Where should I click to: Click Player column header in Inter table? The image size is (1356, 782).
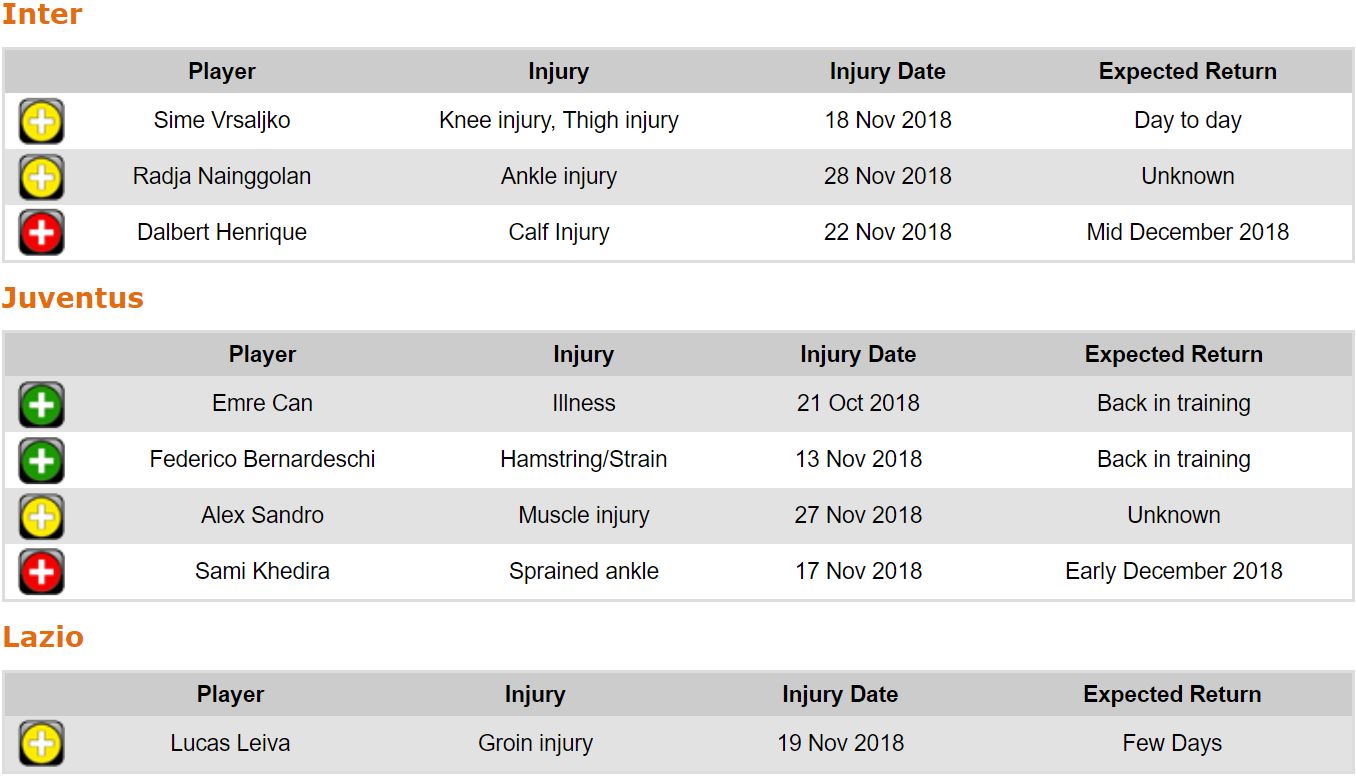[222, 71]
